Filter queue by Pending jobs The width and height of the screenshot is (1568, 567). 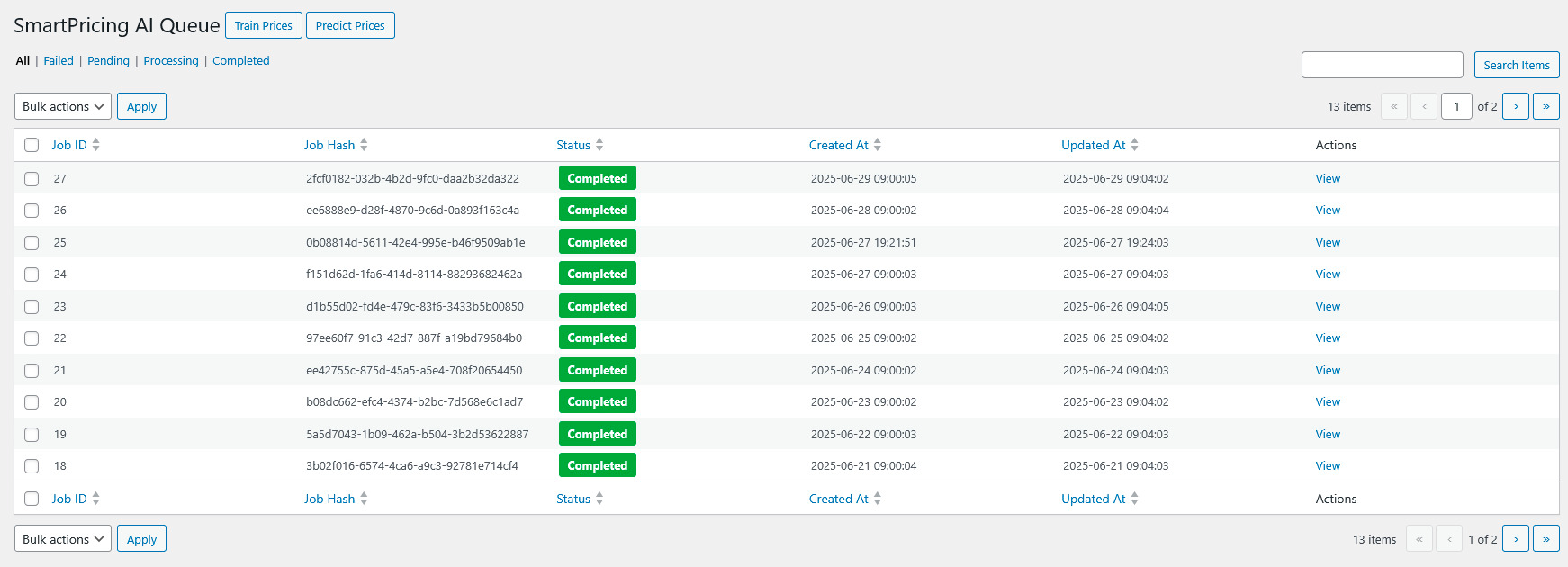[108, 60]
